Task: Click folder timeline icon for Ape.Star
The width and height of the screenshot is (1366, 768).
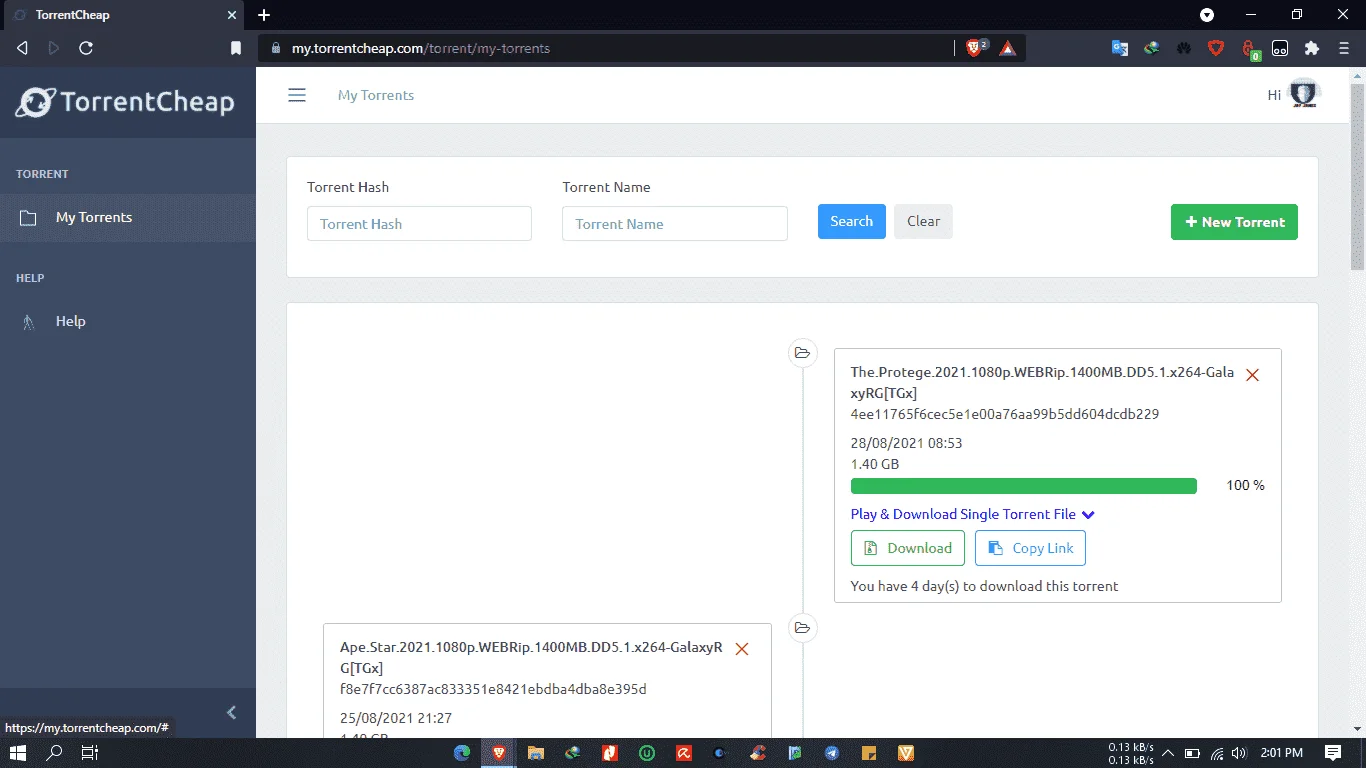Action: coord(802,628)
